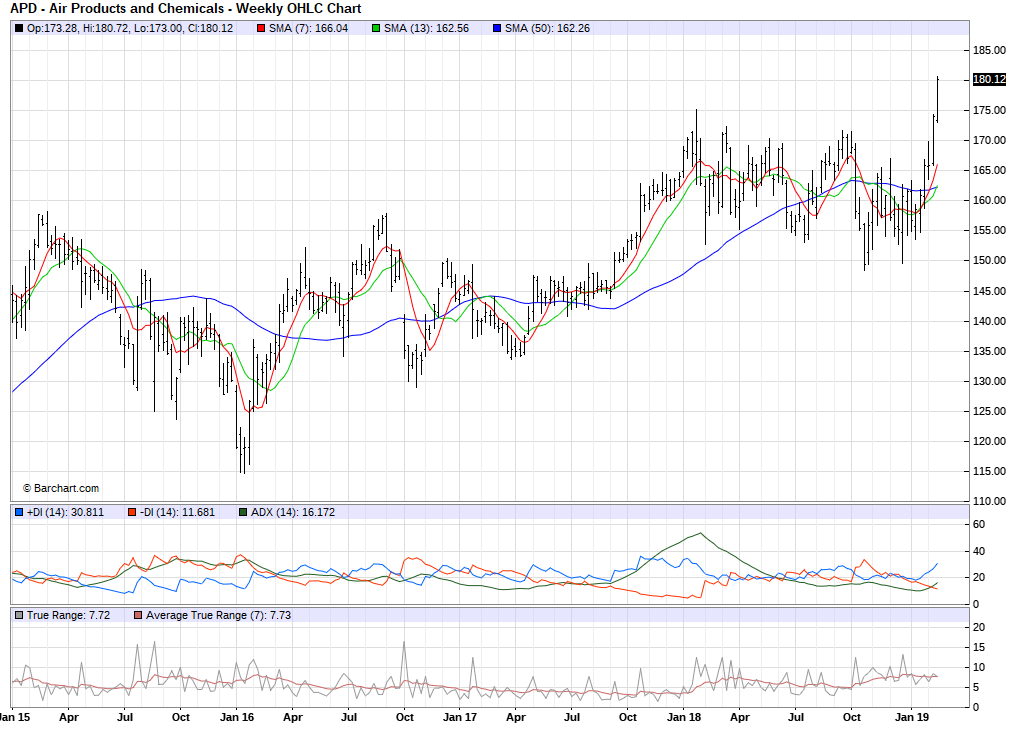Image resolution: width=1011 pixels, height=748 pixels.
Task: Click the Barchart.com copyright text
Action: [x=61, y=489]
